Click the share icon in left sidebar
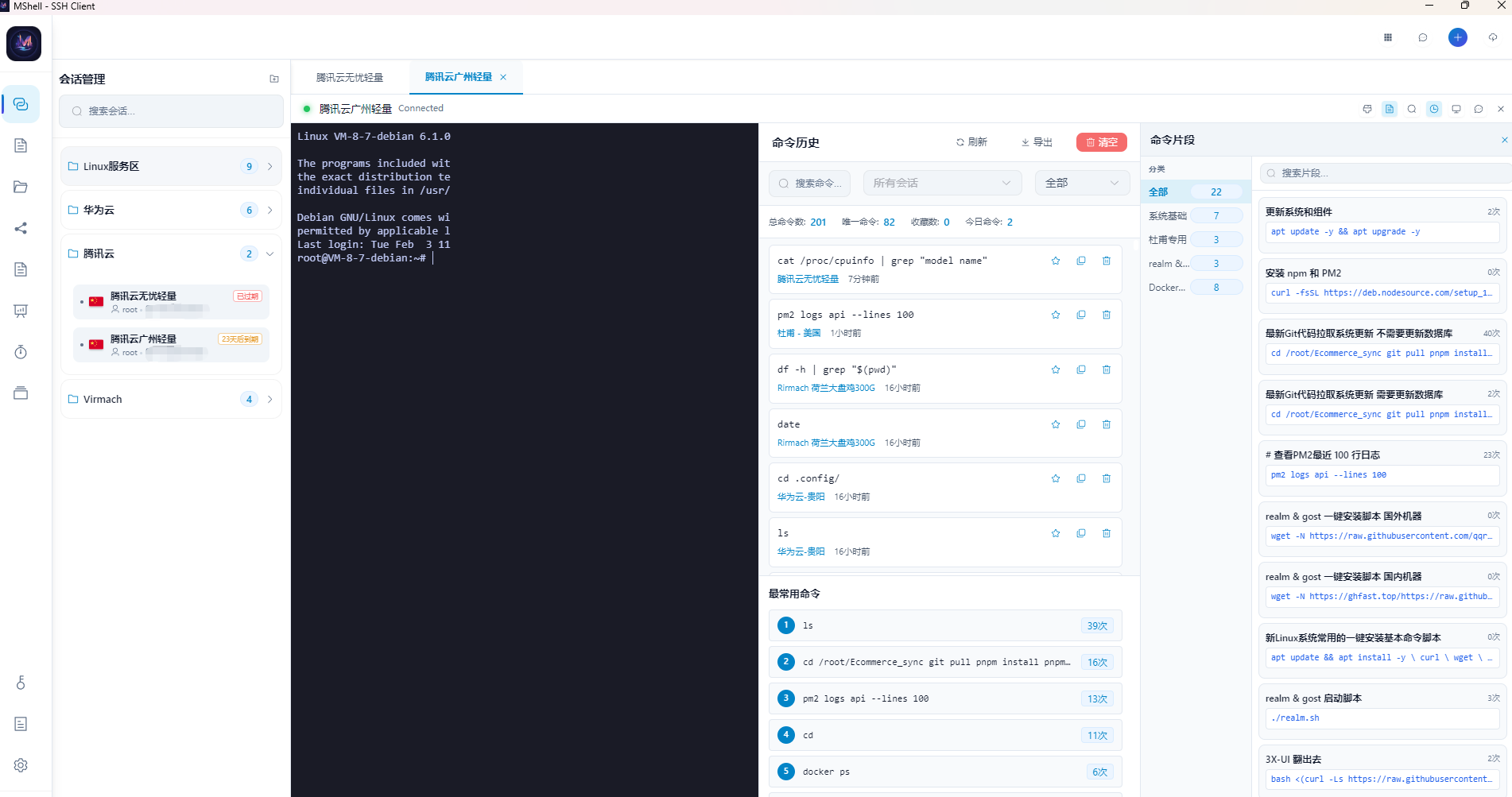1512x797 pixels. pos(21,228)
